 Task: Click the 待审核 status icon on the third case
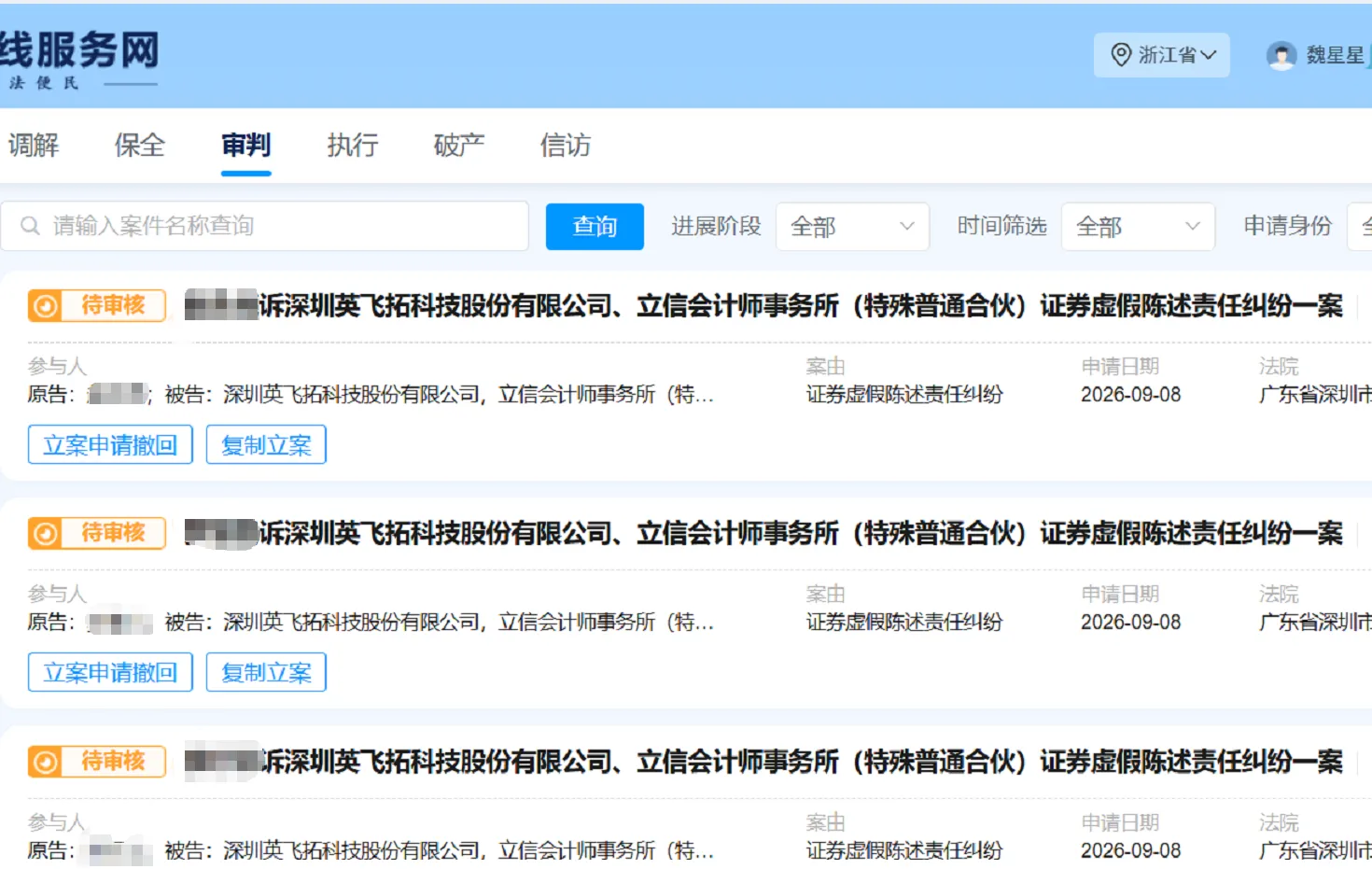(45, 762)
